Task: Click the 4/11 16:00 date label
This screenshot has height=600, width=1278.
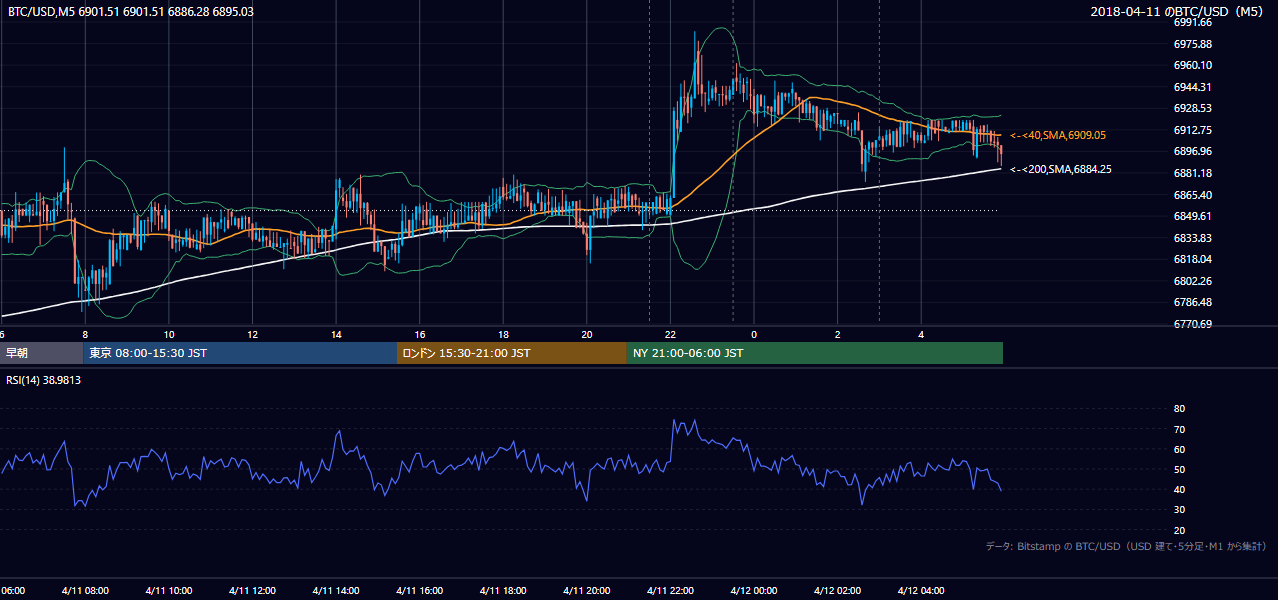Action: [420, 591]
